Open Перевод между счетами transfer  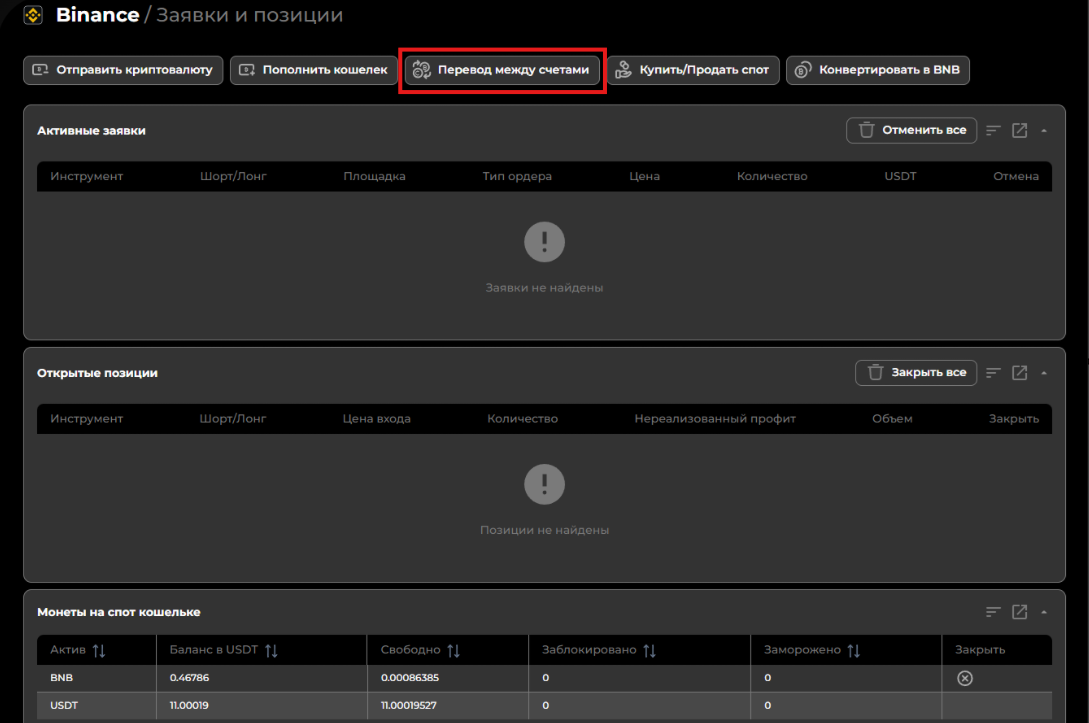(502, 70)
